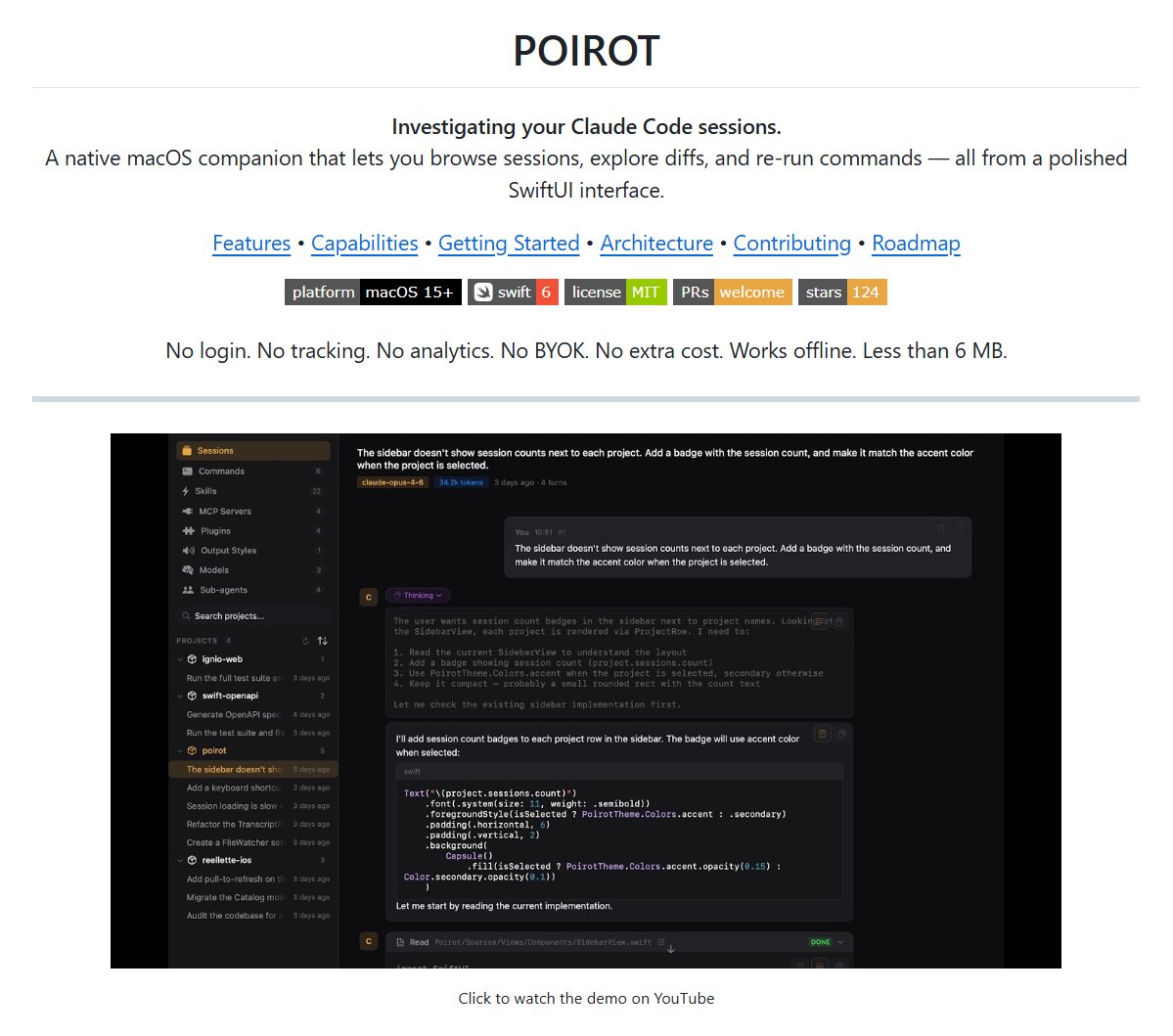Collapse the poirot project chevron
Screen dimensions: 1173x1036
click(180, 751)
